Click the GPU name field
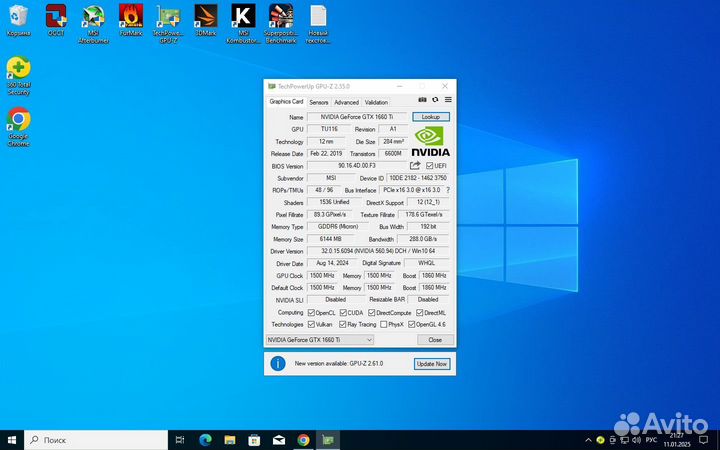 [x=357, y=117]
